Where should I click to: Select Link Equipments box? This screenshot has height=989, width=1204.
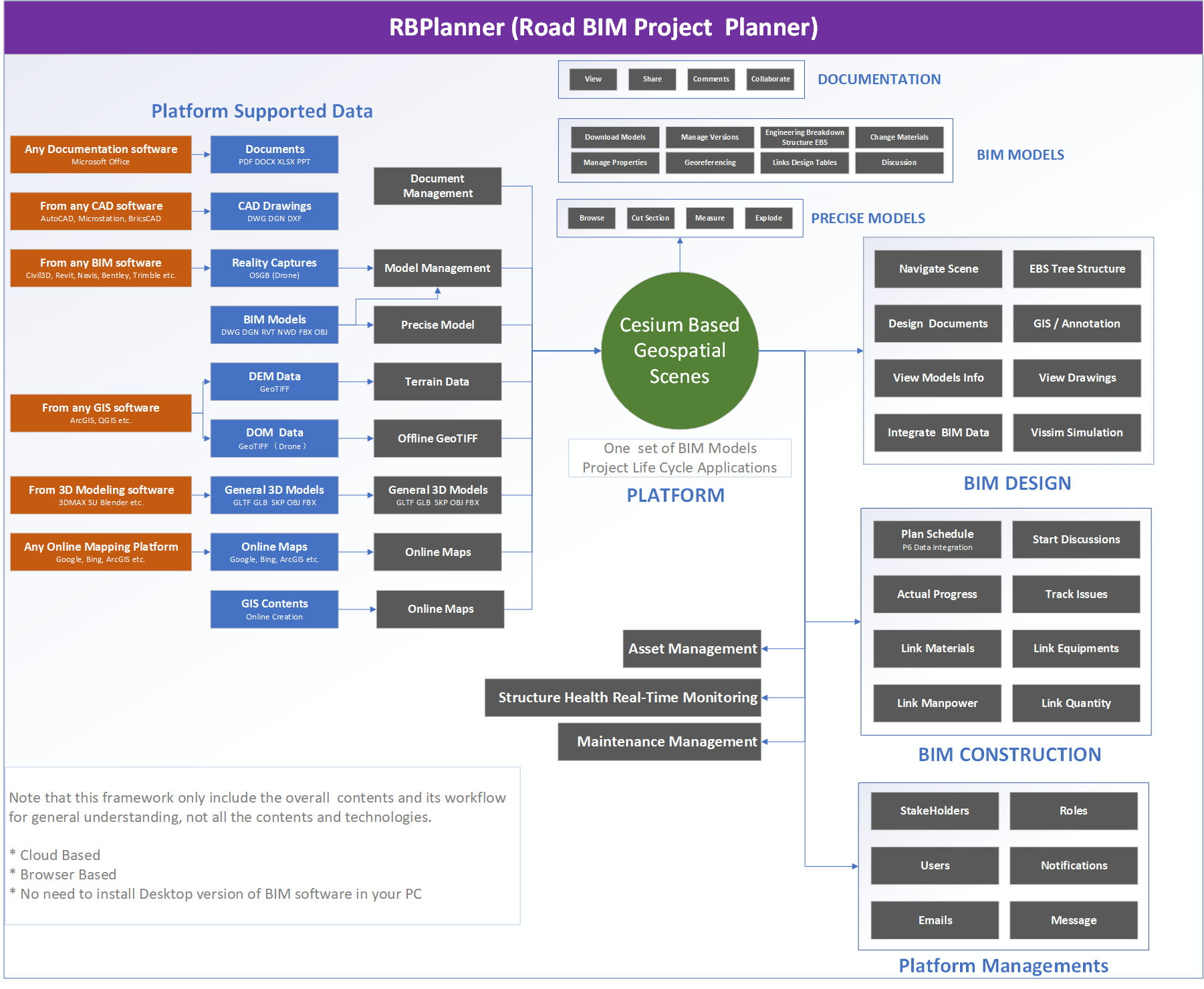click(1076, 648)
